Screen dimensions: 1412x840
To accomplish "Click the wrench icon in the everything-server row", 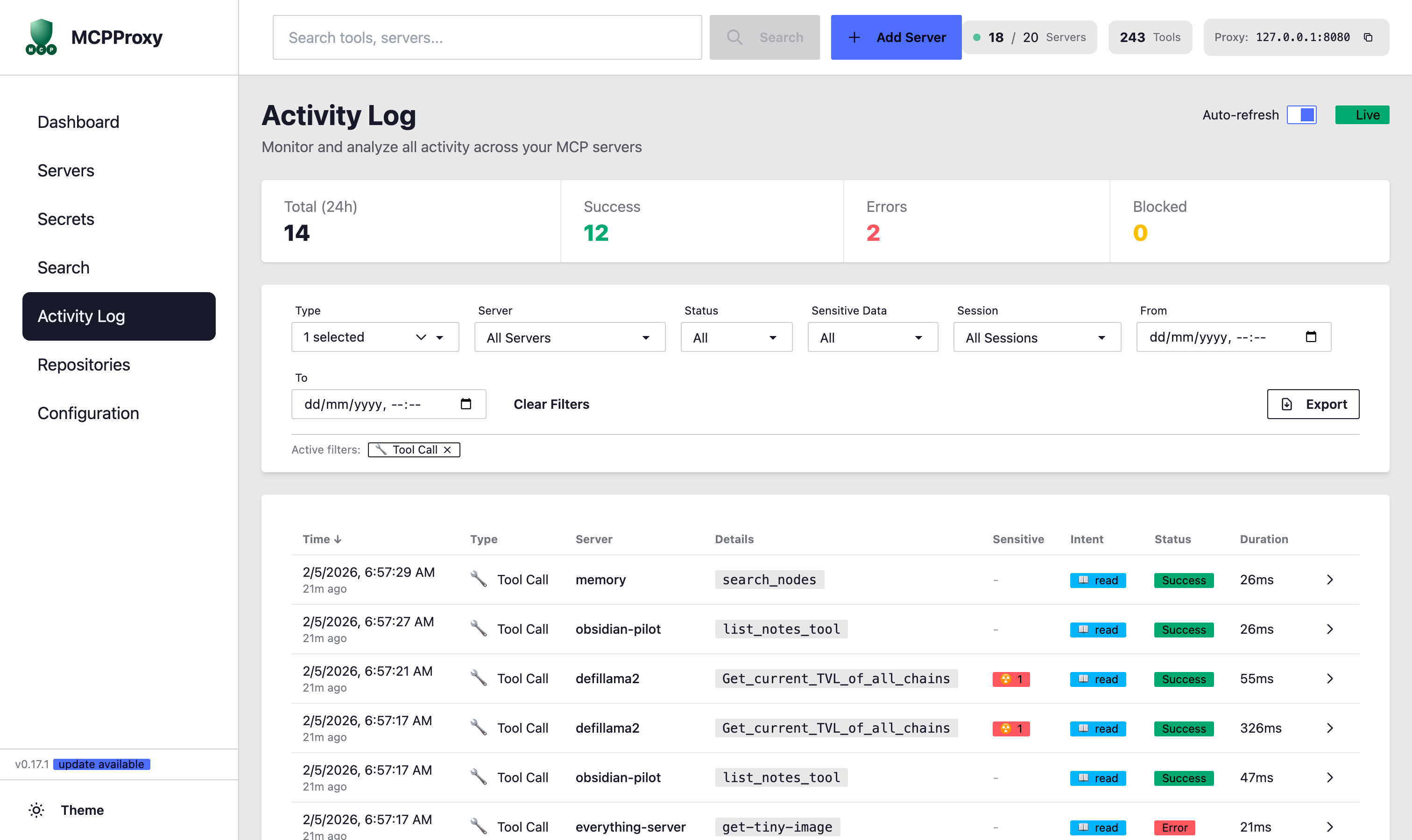I will [x=479, y=826].
